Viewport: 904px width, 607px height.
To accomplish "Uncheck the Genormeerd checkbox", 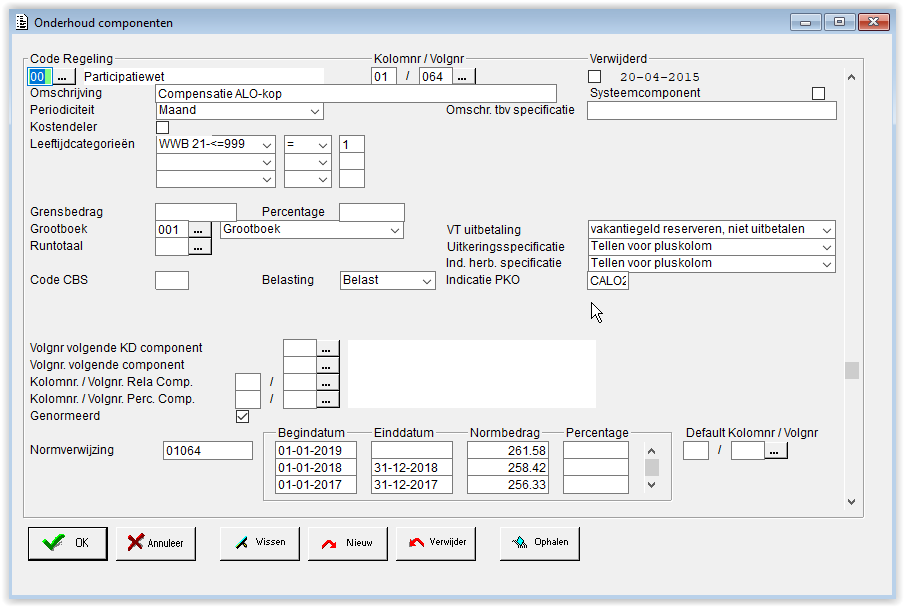I will (x=243, y=416).
